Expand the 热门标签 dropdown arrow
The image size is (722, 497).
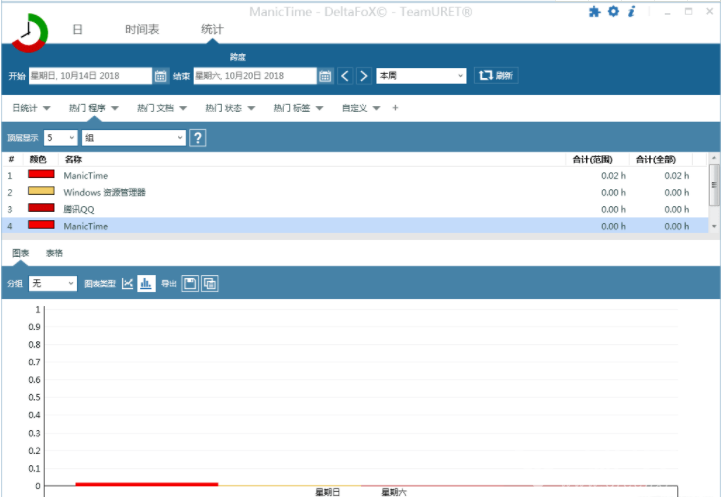[319, 108]
